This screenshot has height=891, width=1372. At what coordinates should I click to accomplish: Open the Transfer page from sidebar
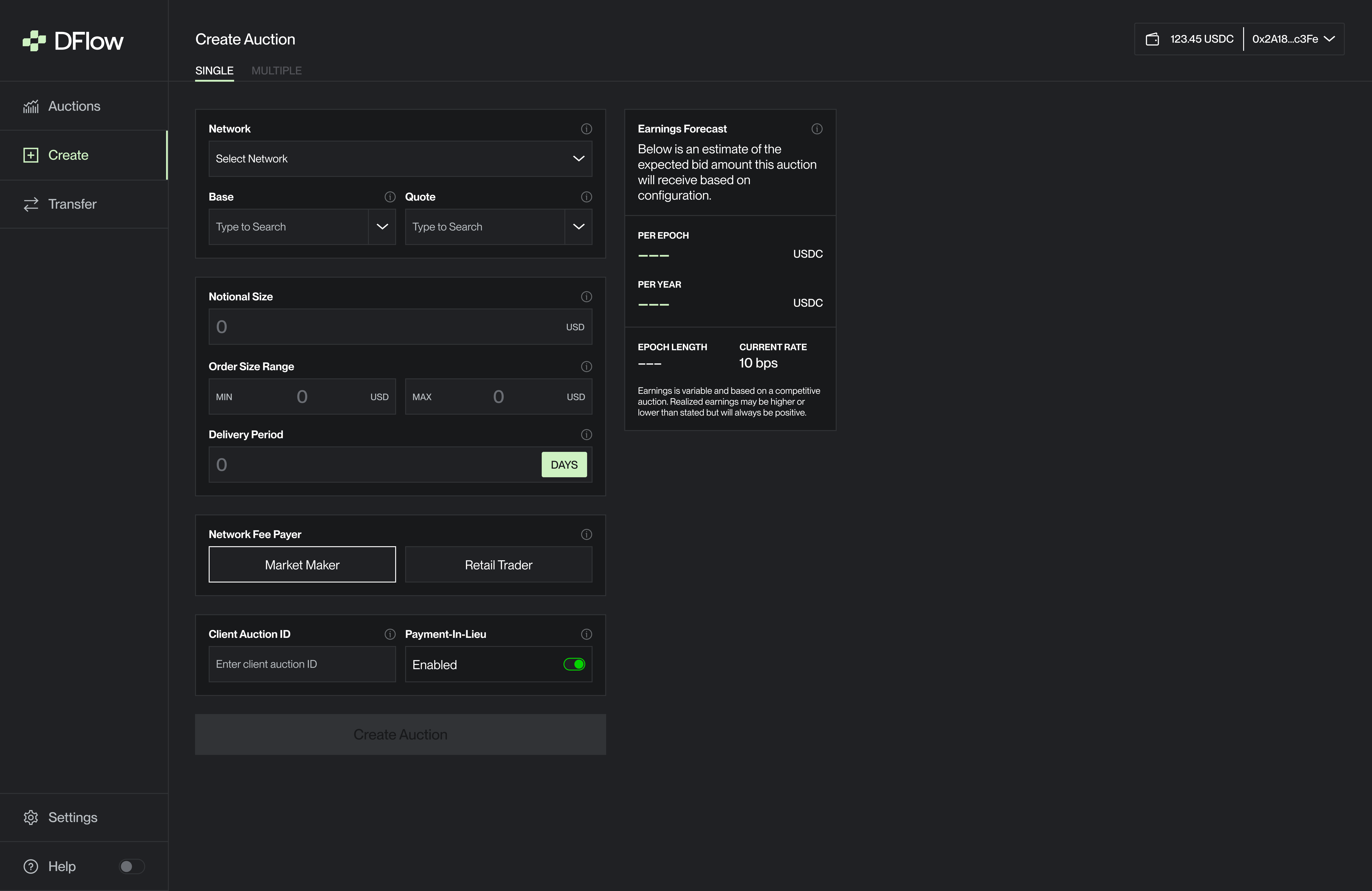[72, 204]
